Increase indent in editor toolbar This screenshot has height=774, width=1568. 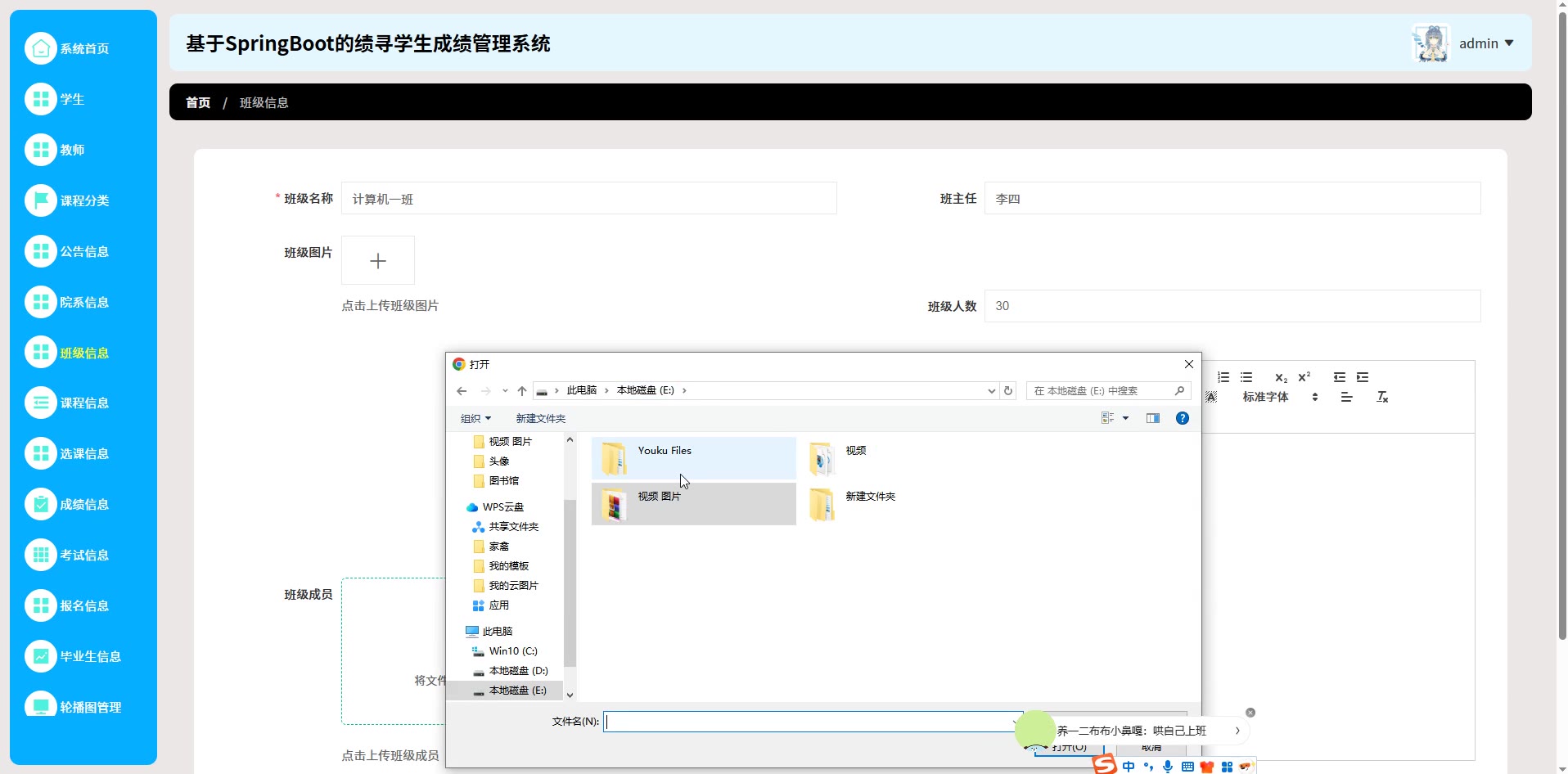(x=1363, y=377)
